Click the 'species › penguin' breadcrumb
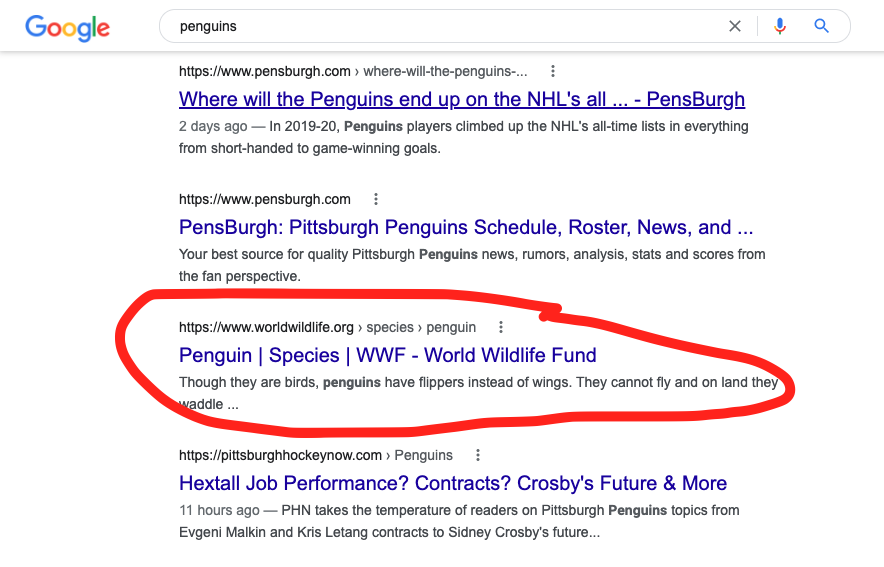884x567 pixels. pos(423,327)
